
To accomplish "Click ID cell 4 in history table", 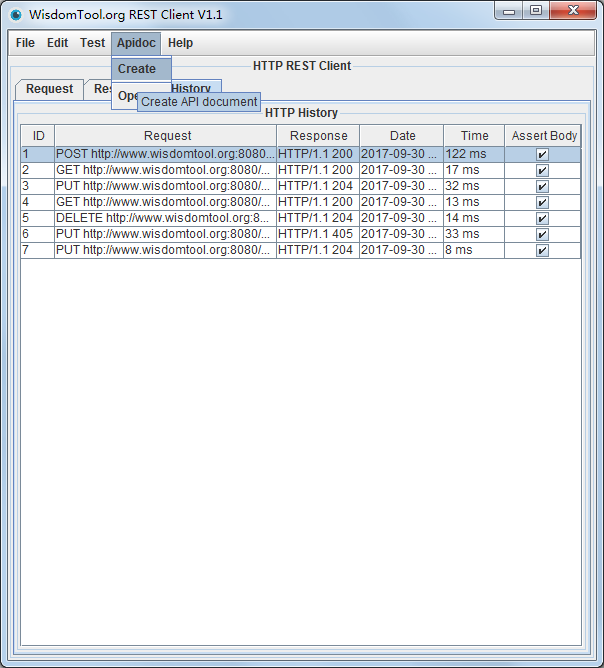I will click(37, 202).
